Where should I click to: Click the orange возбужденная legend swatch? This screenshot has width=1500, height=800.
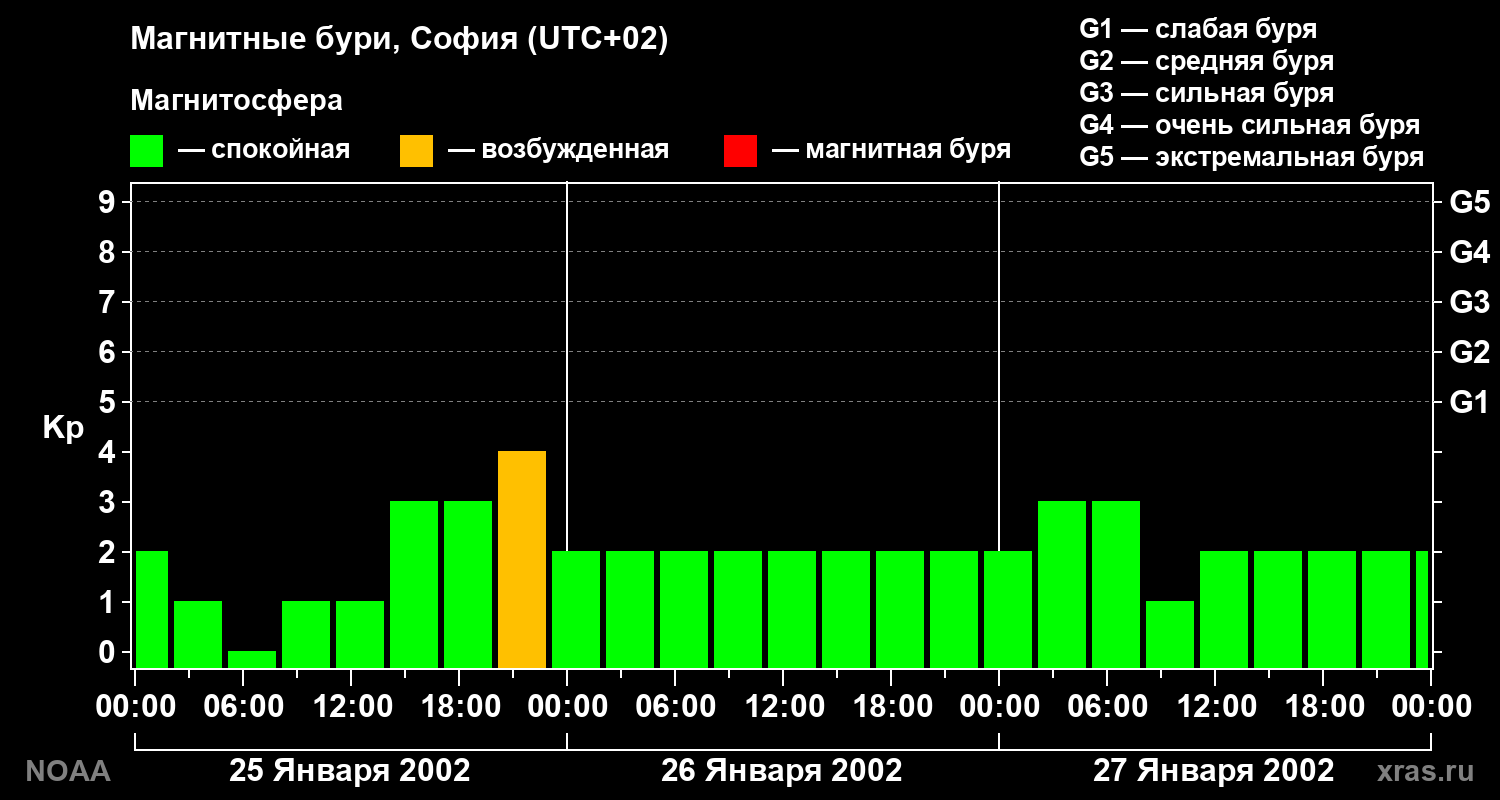[x=416, y=151]
